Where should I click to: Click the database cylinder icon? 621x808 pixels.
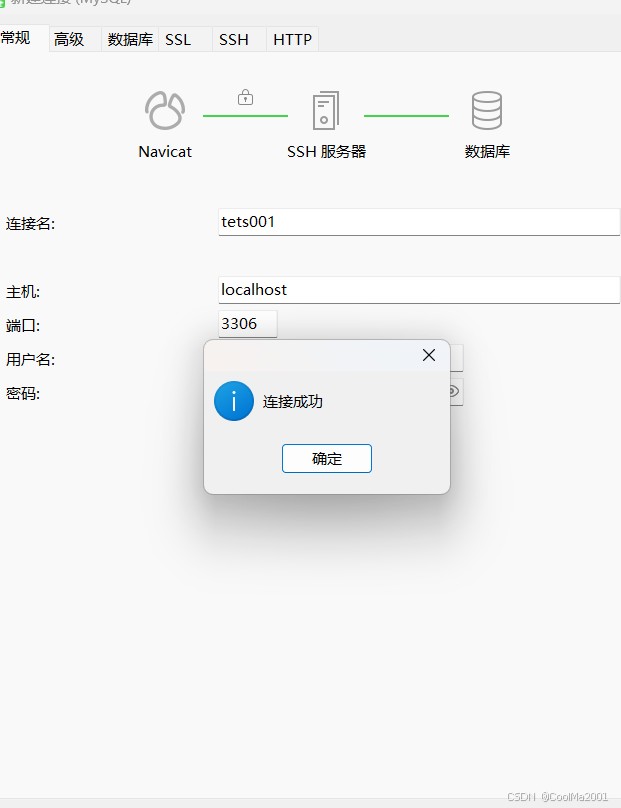click(486, 110)
